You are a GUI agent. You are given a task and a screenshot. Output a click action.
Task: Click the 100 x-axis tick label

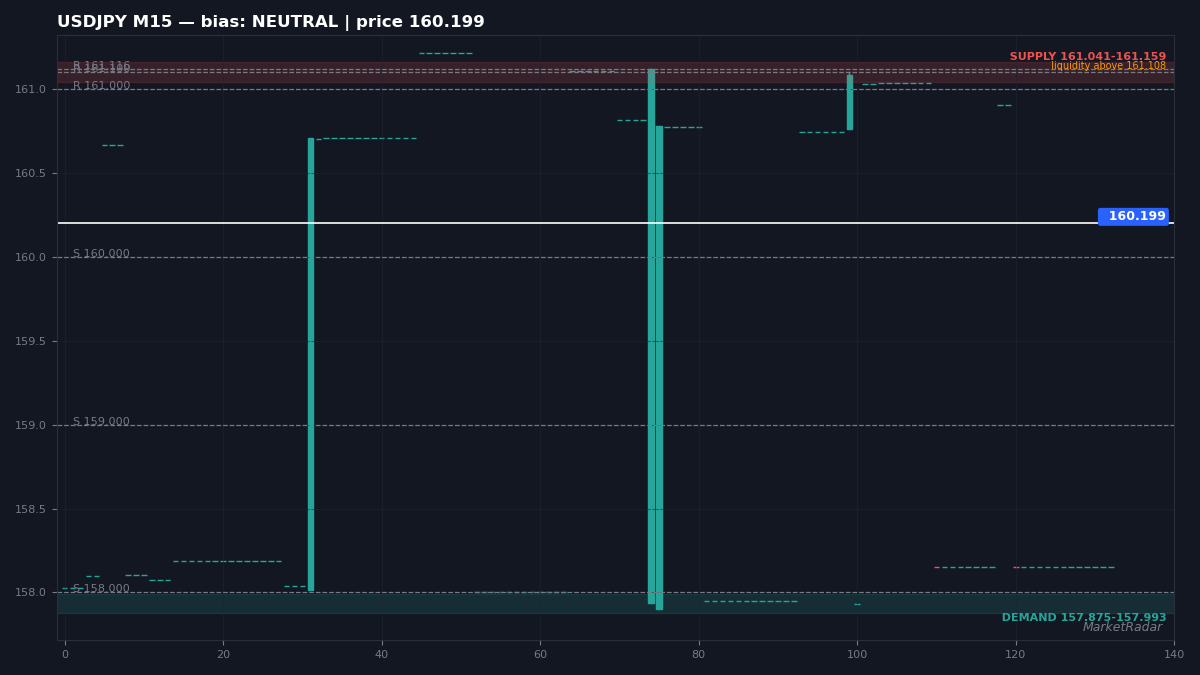click(857, 655)
